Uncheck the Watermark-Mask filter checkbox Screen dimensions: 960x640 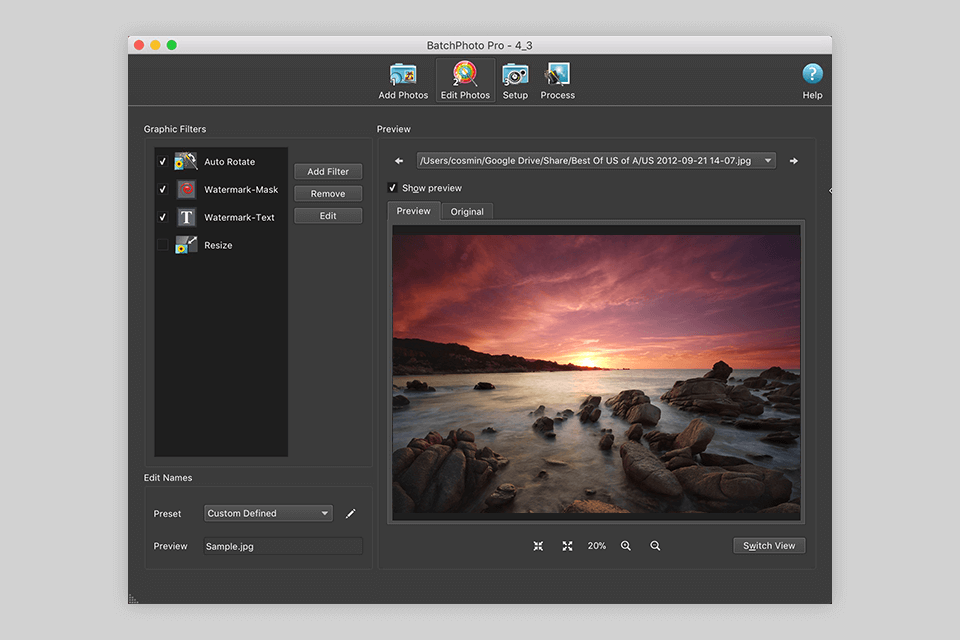tap(162, 189)
